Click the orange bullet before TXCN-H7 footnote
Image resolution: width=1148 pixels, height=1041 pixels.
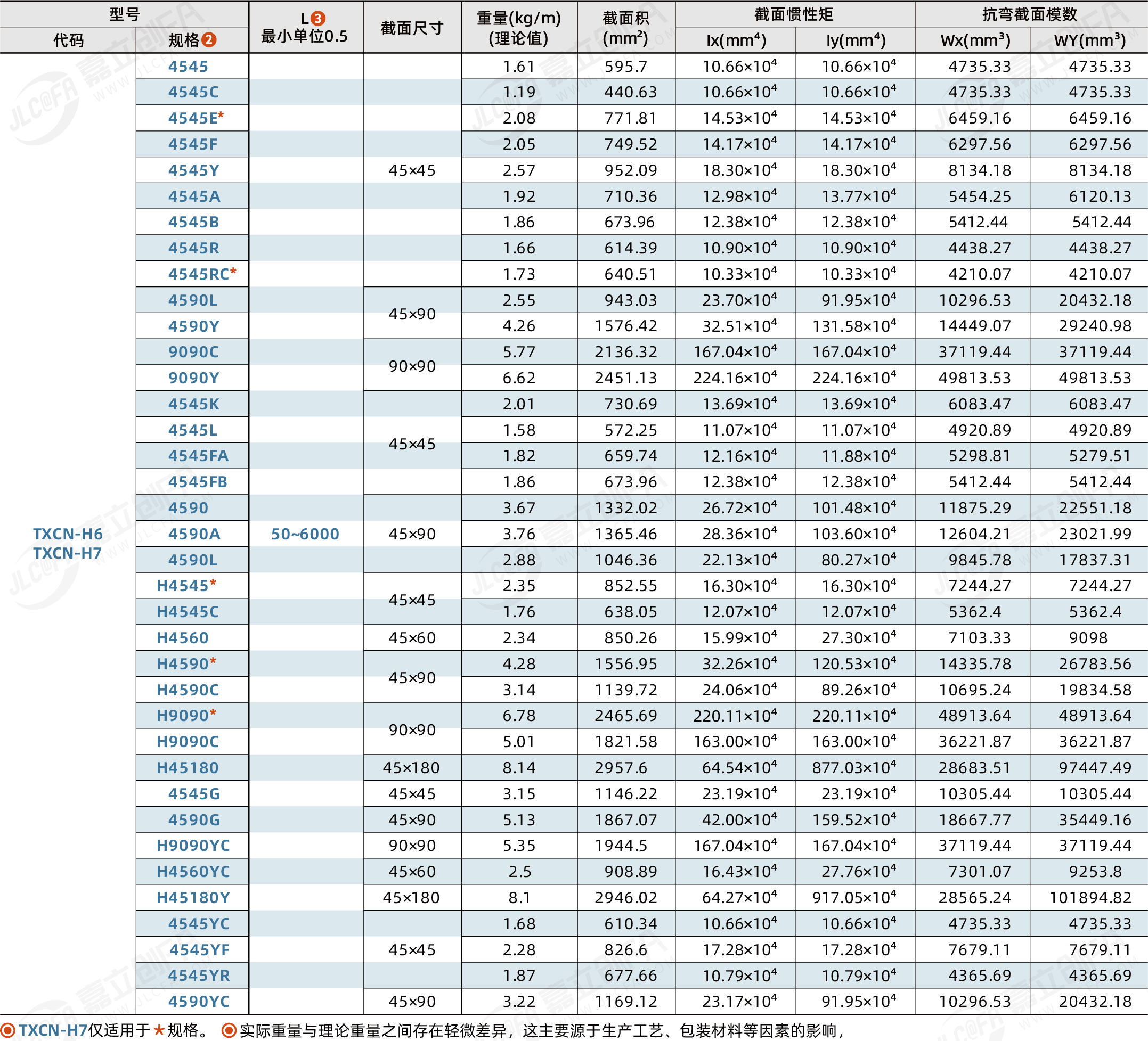7,1031
